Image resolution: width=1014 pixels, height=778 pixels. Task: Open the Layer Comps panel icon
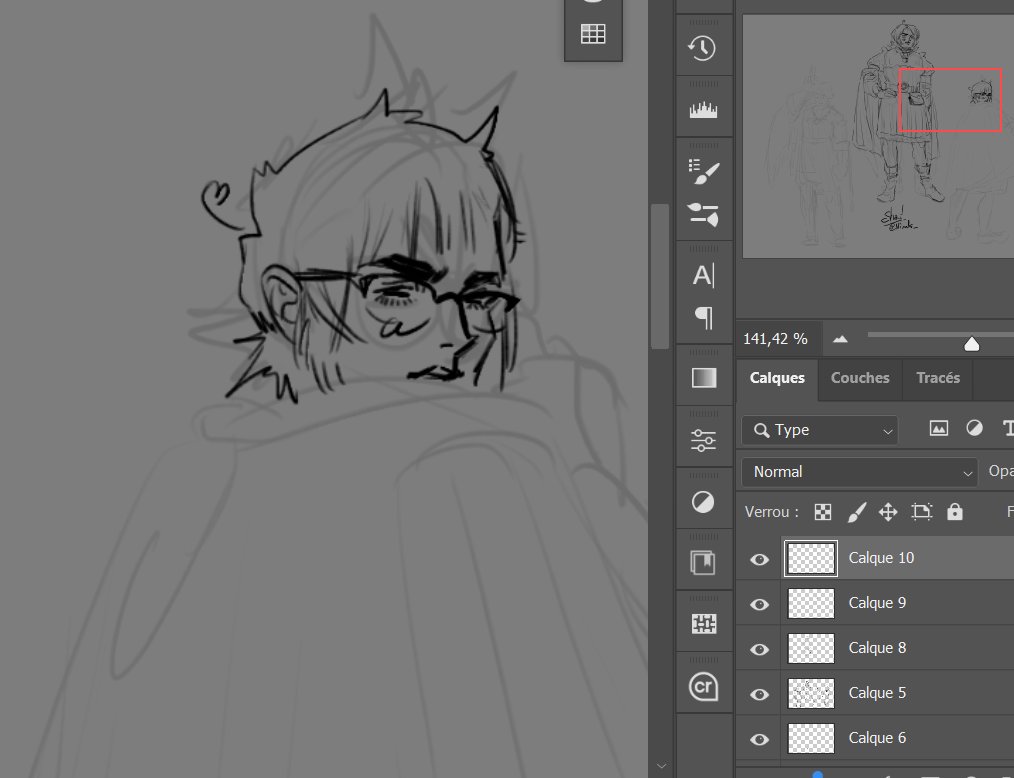click(x=703, y=562)
